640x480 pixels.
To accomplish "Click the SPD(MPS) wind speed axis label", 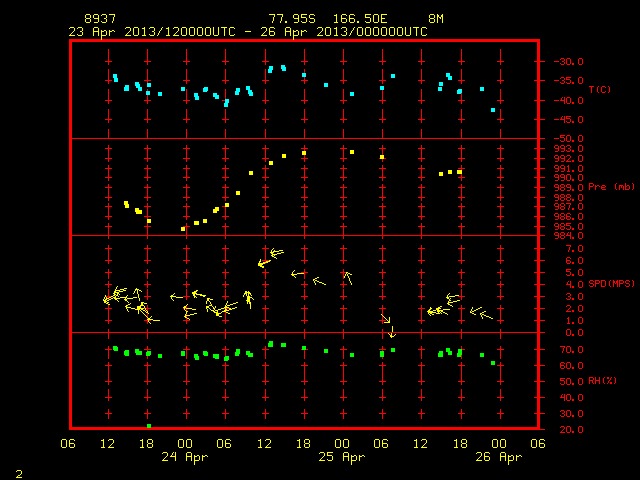I will point(611,283).
